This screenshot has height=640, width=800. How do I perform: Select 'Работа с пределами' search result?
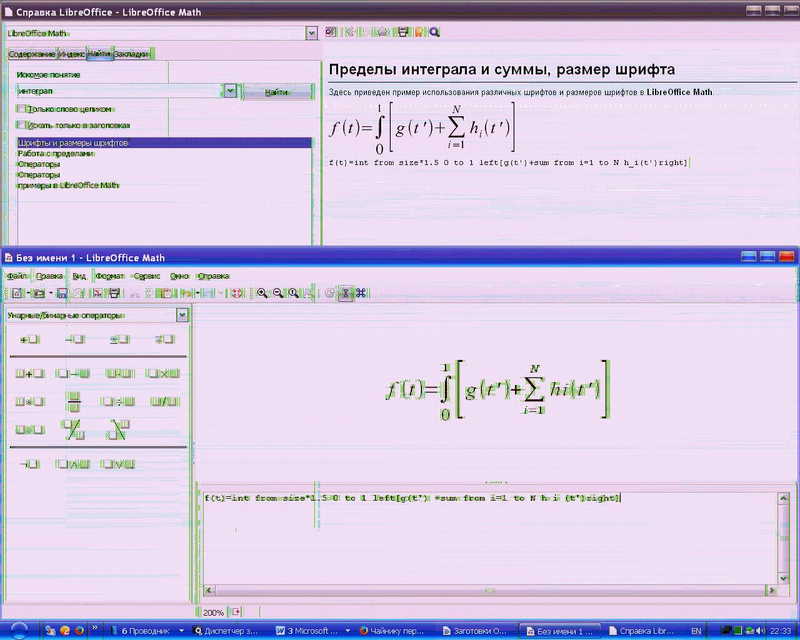coord(56,154)
